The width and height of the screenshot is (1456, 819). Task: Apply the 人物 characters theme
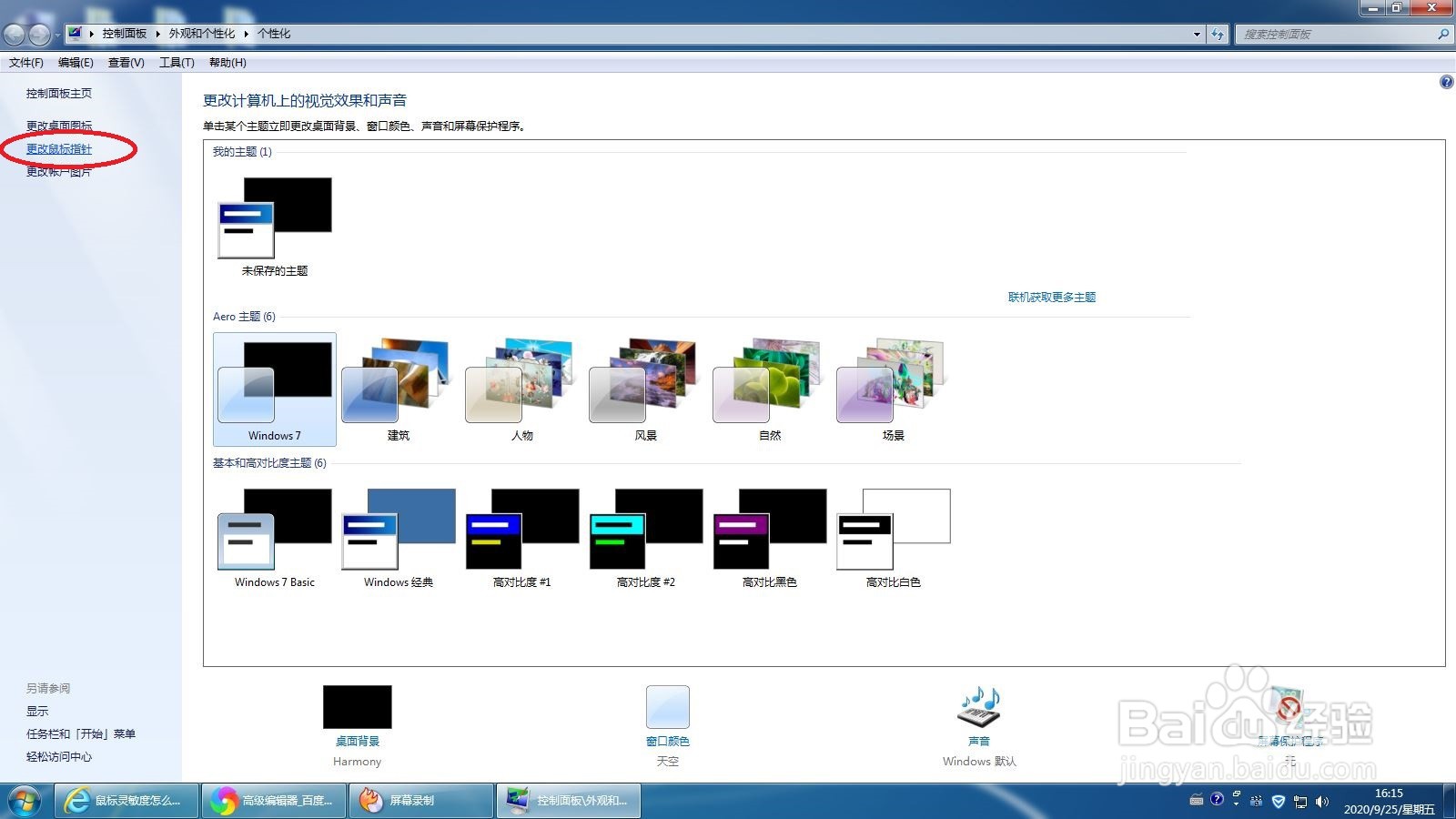click(x=521, y=389)
